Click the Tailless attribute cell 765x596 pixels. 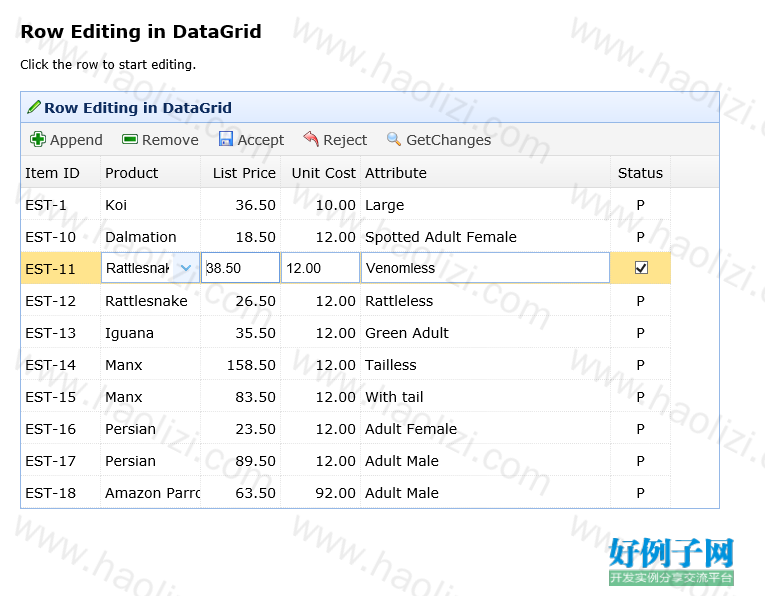pyautogui.click(x=485, y=364)
